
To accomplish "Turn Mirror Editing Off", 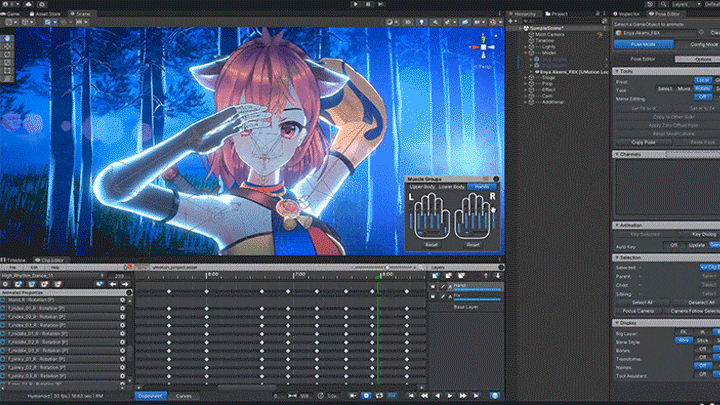I will click(703, 98).
